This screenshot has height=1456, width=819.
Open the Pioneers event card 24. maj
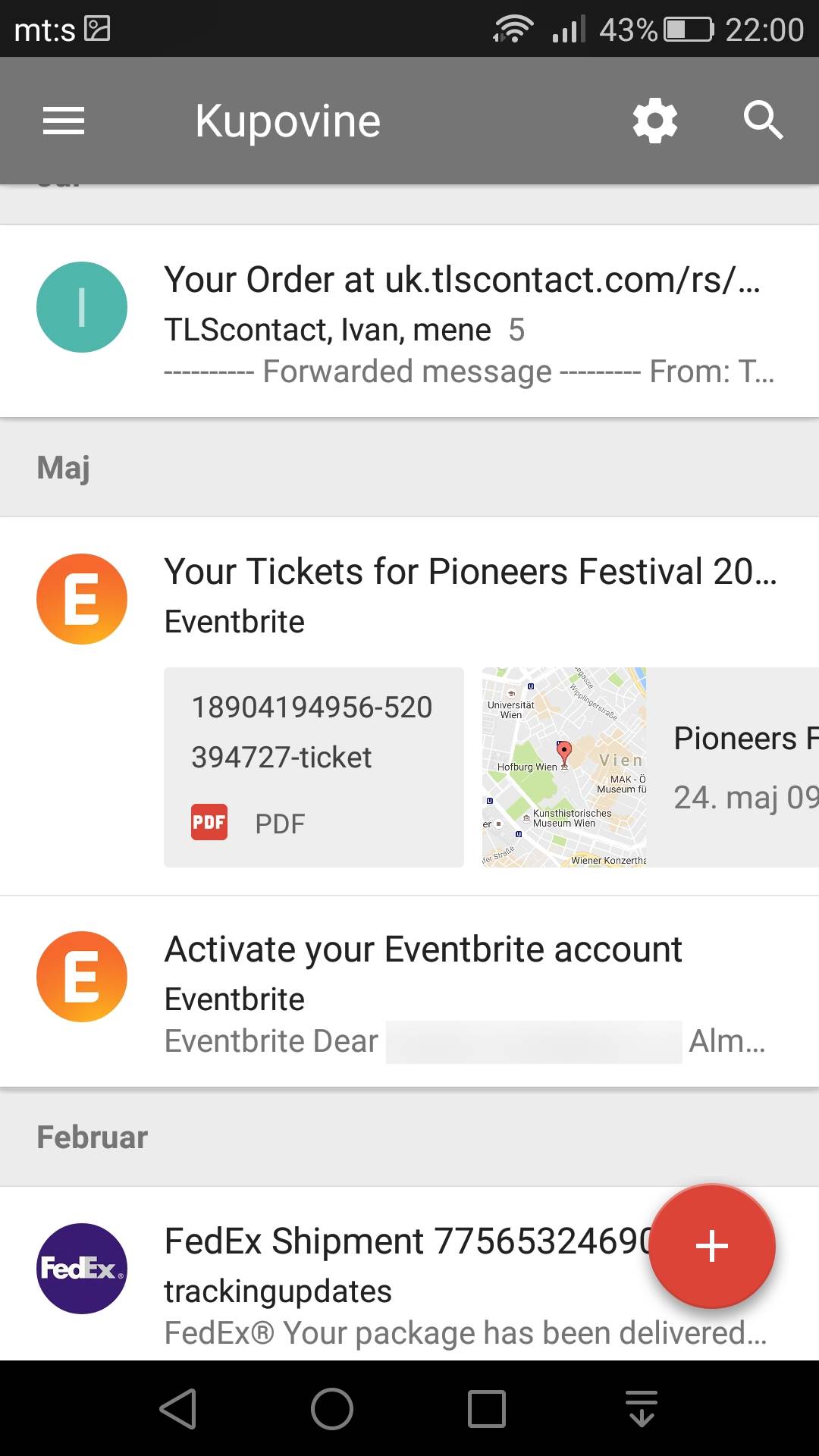739,767
